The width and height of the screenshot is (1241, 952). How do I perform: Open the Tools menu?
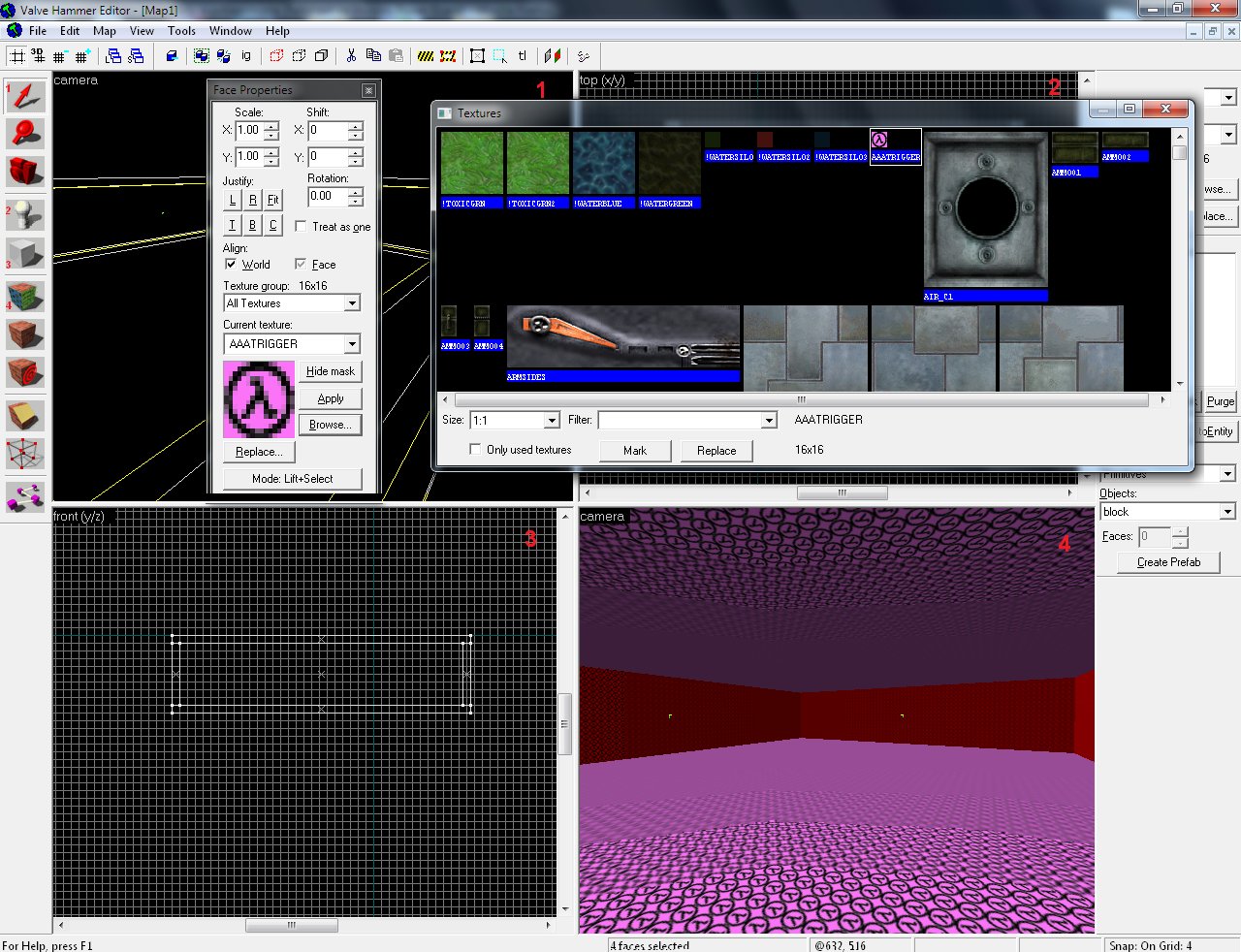point(181,31)
